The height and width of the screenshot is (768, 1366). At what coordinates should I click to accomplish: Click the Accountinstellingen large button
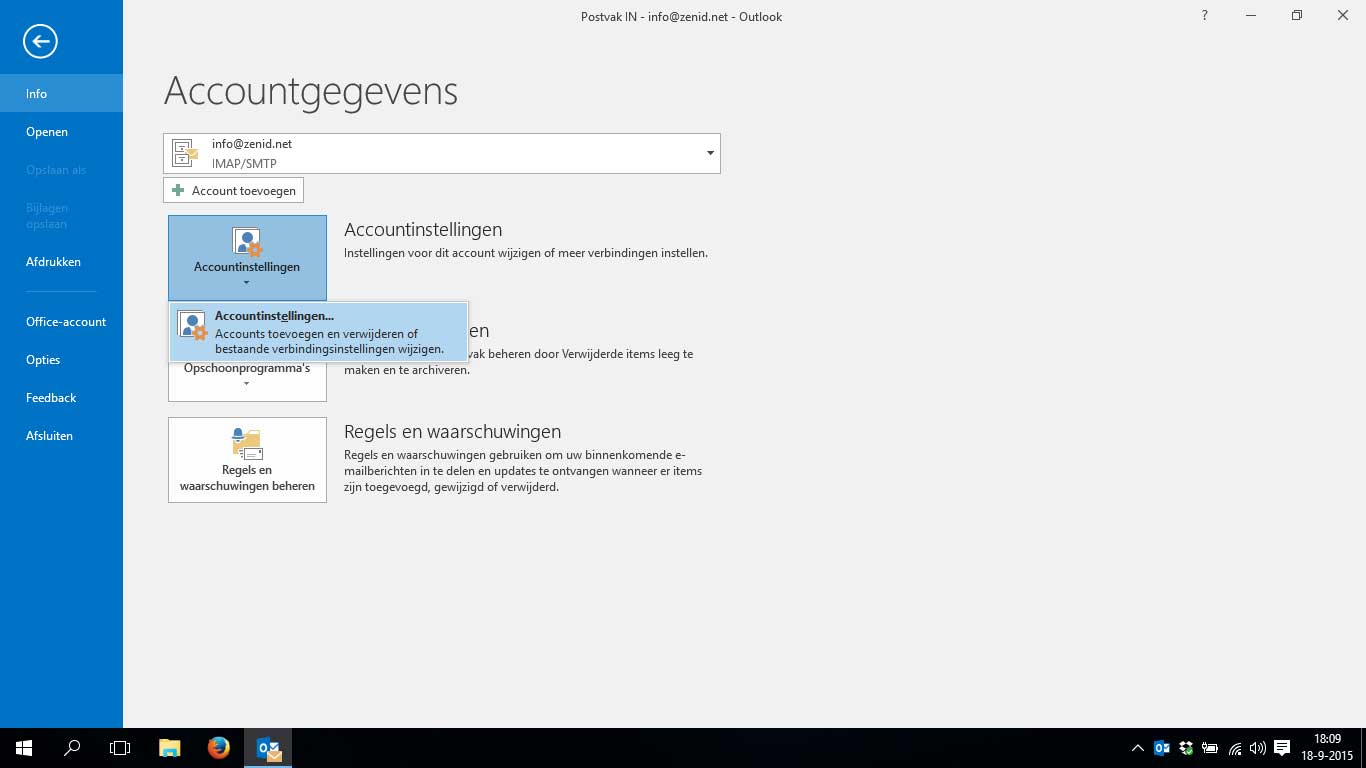click(247, 258)
